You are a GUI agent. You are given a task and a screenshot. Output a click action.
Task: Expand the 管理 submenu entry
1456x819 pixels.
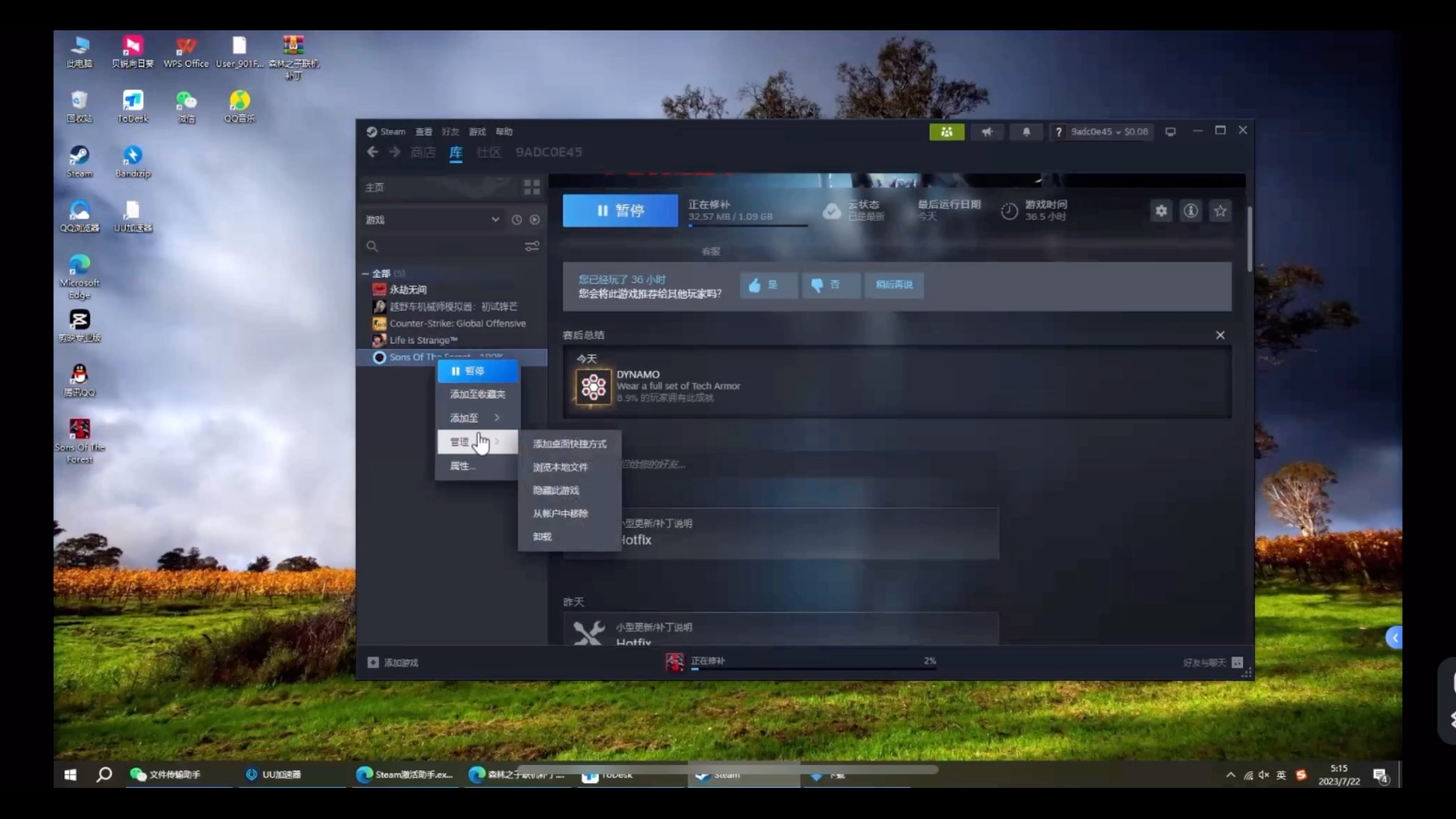click(x=476, y=442)
